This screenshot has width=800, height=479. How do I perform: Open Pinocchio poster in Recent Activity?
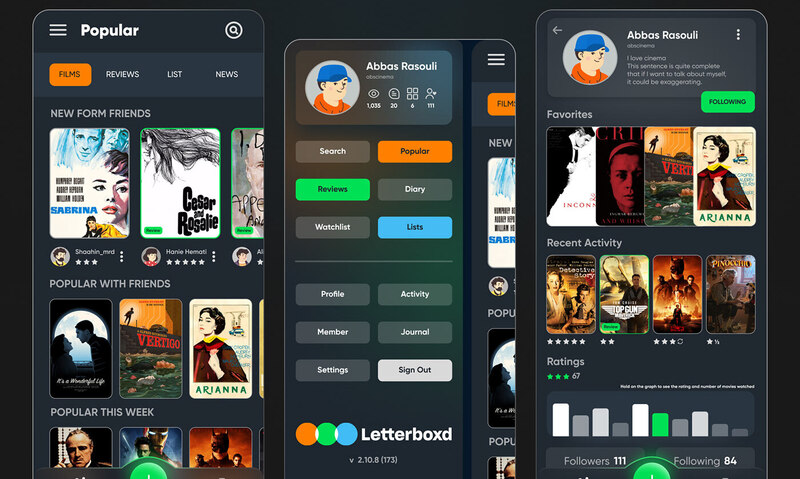coord(731,294)
